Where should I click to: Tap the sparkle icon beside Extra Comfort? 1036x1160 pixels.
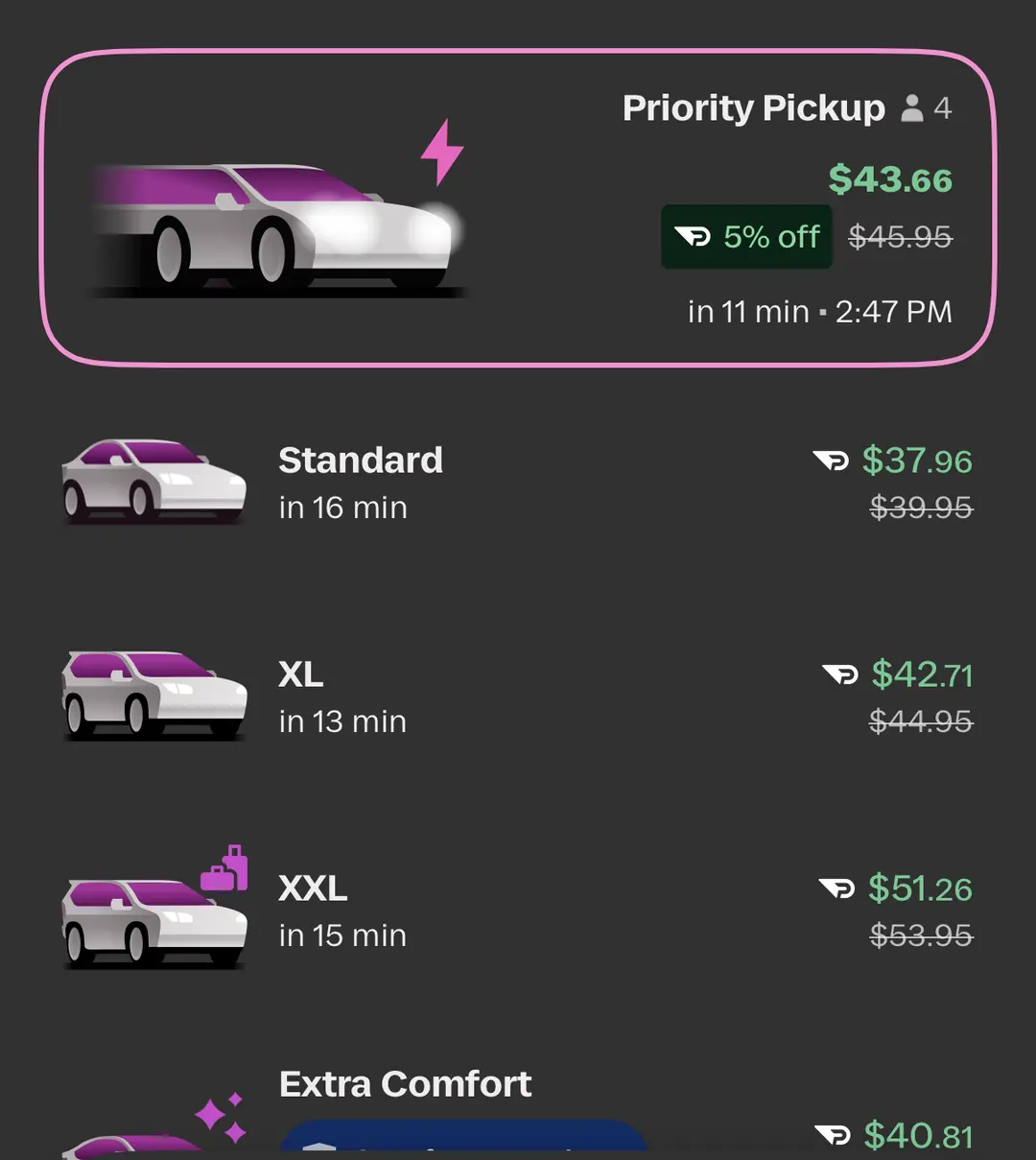[221, 1118]
